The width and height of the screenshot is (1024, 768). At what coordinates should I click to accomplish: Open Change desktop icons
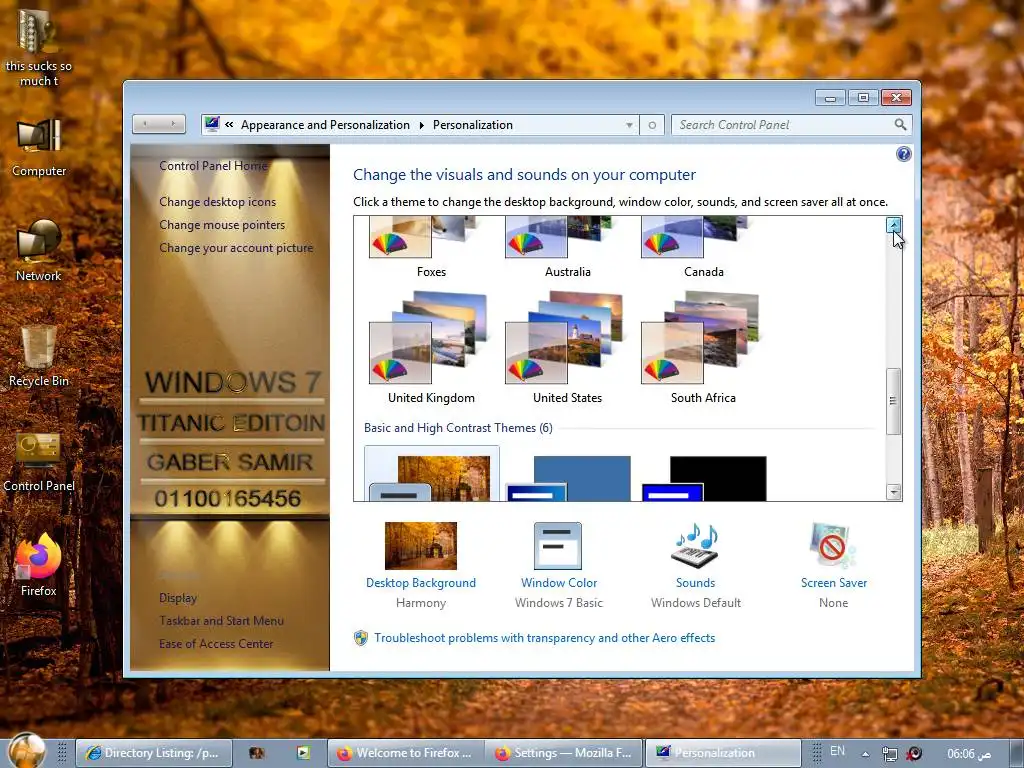pos(217,202)
